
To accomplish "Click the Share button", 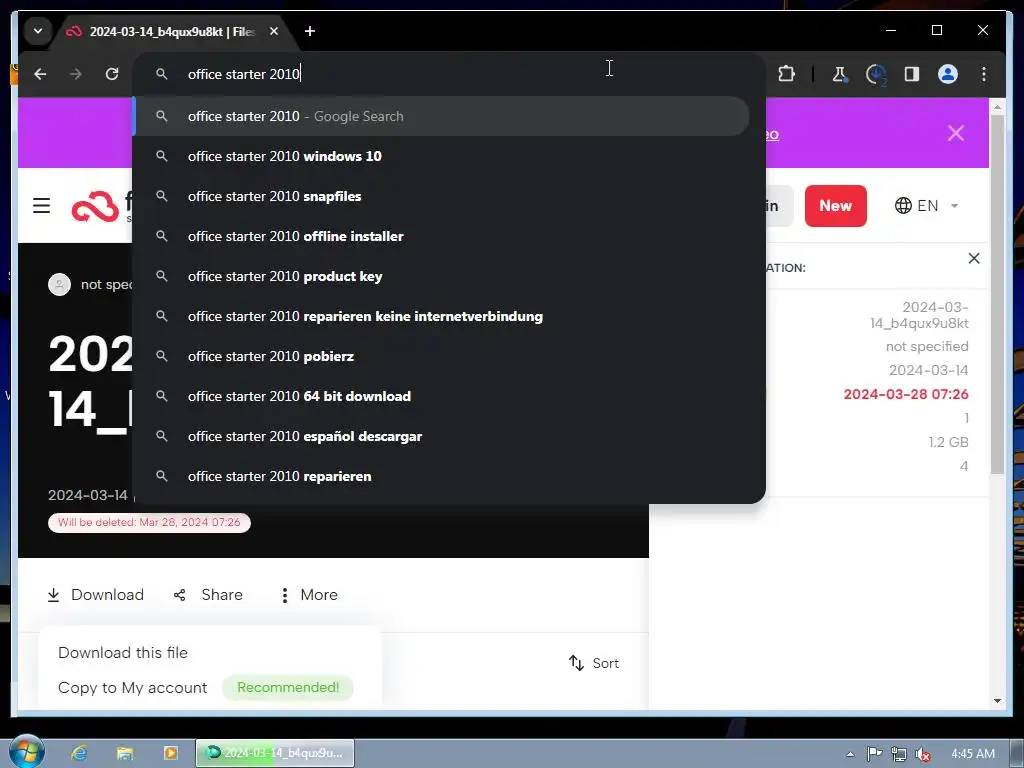I will coord(208,595).
